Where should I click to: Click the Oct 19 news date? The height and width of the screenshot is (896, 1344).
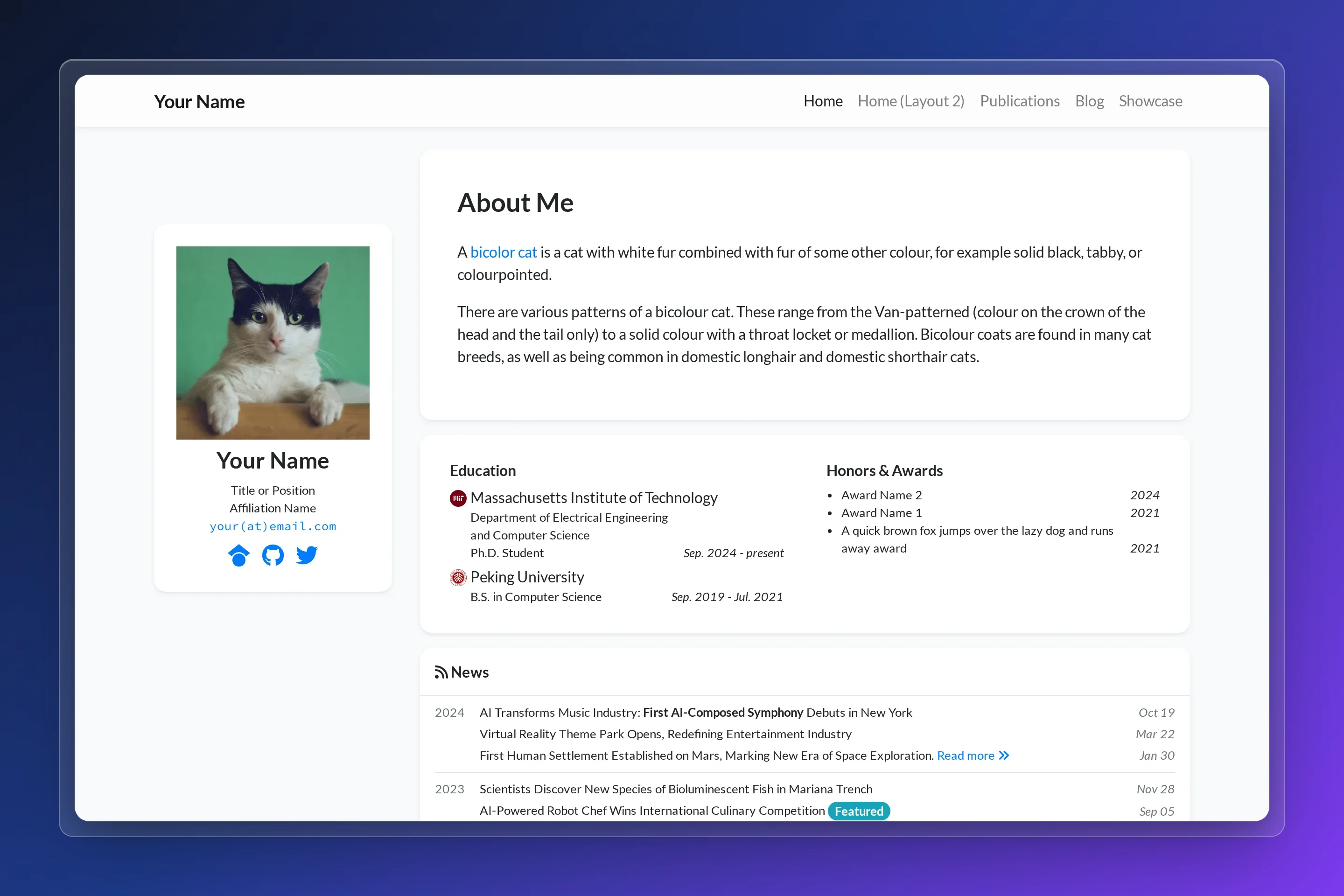pyautogui.click(x=1156, y=713)
